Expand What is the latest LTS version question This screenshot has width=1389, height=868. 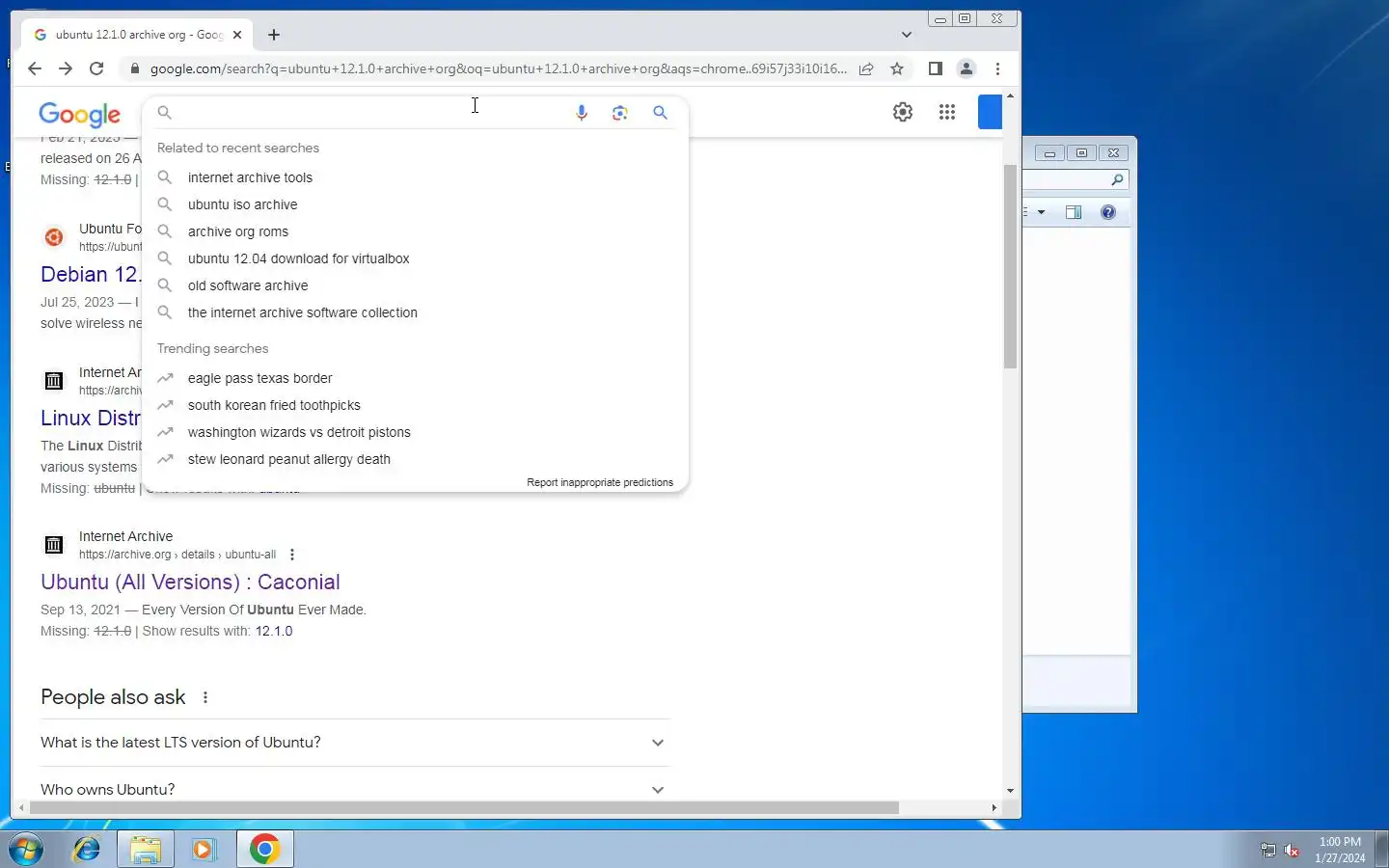click(355, 743)
